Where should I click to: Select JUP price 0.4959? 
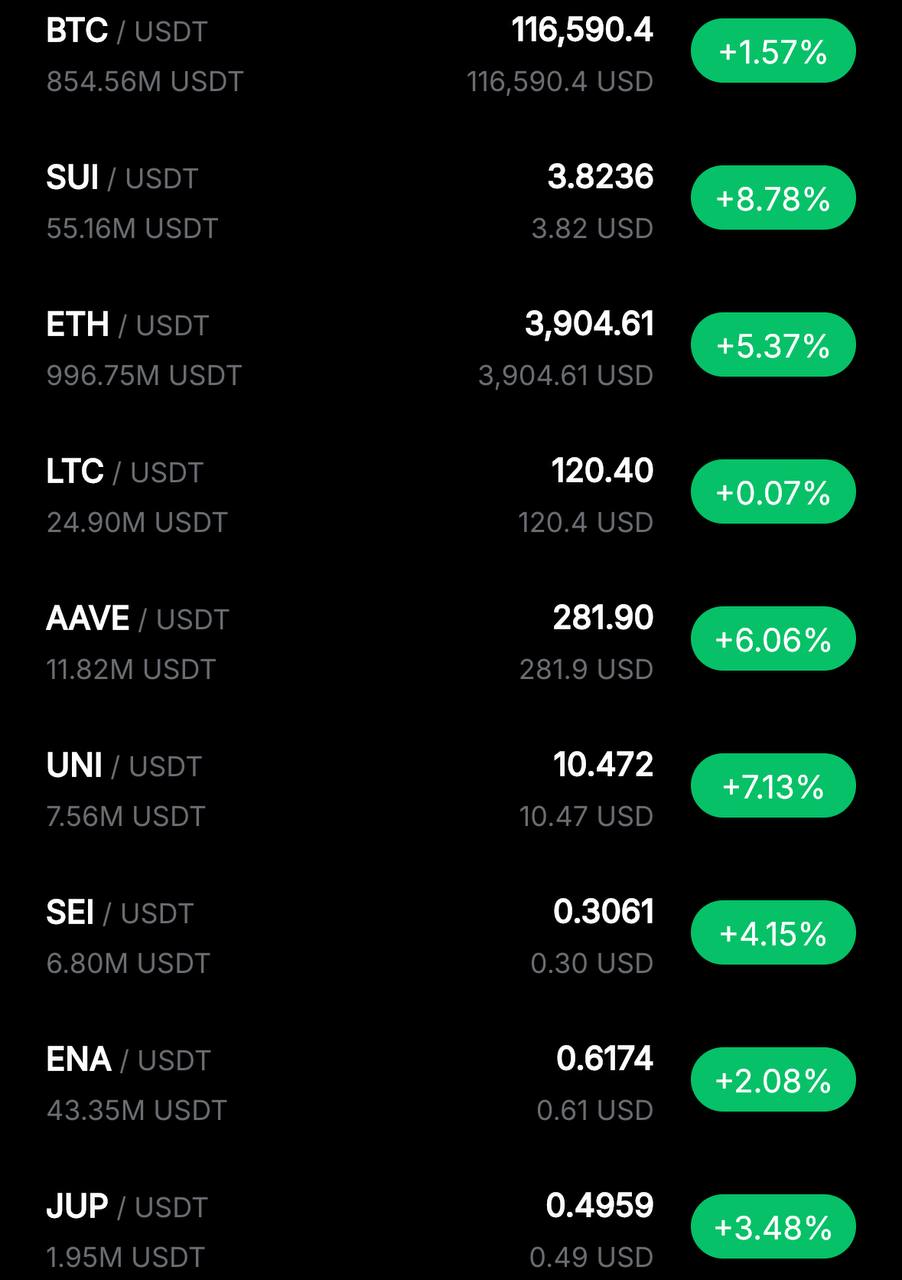click(x=600, y=1205)
